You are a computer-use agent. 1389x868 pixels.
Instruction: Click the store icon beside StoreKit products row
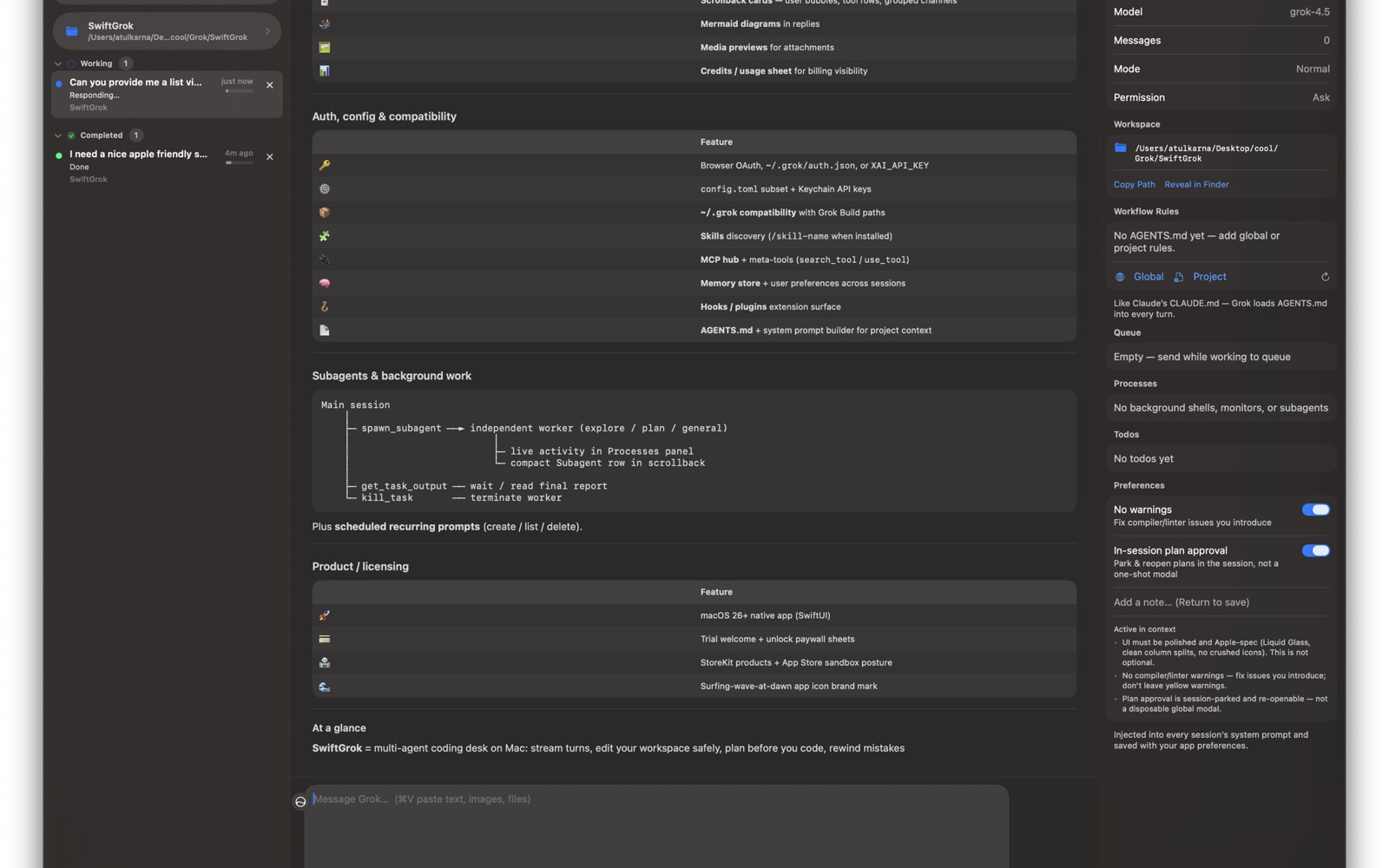(325, 662)
